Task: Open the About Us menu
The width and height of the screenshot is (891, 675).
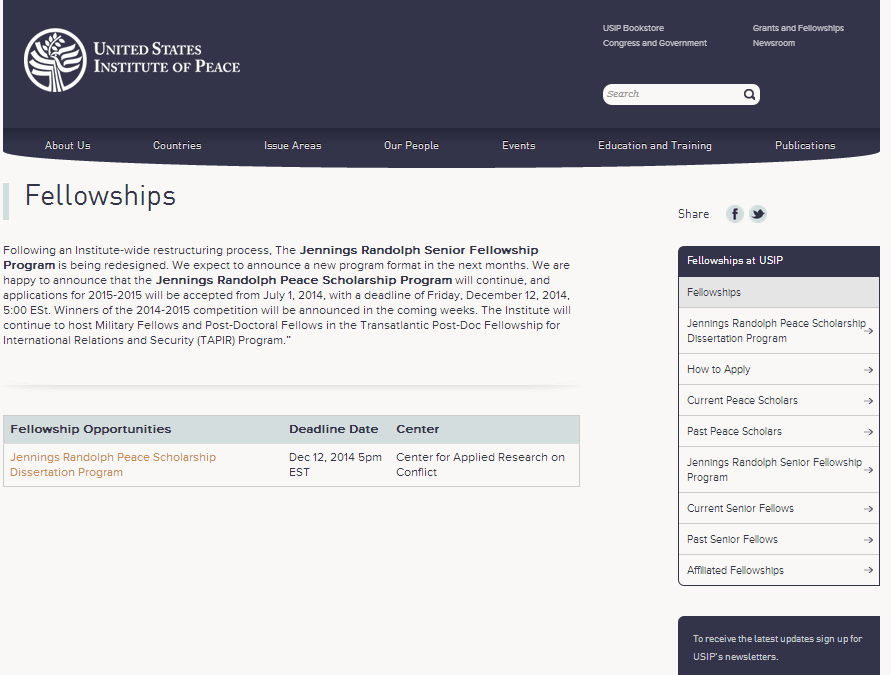Action: click(68, 146)
